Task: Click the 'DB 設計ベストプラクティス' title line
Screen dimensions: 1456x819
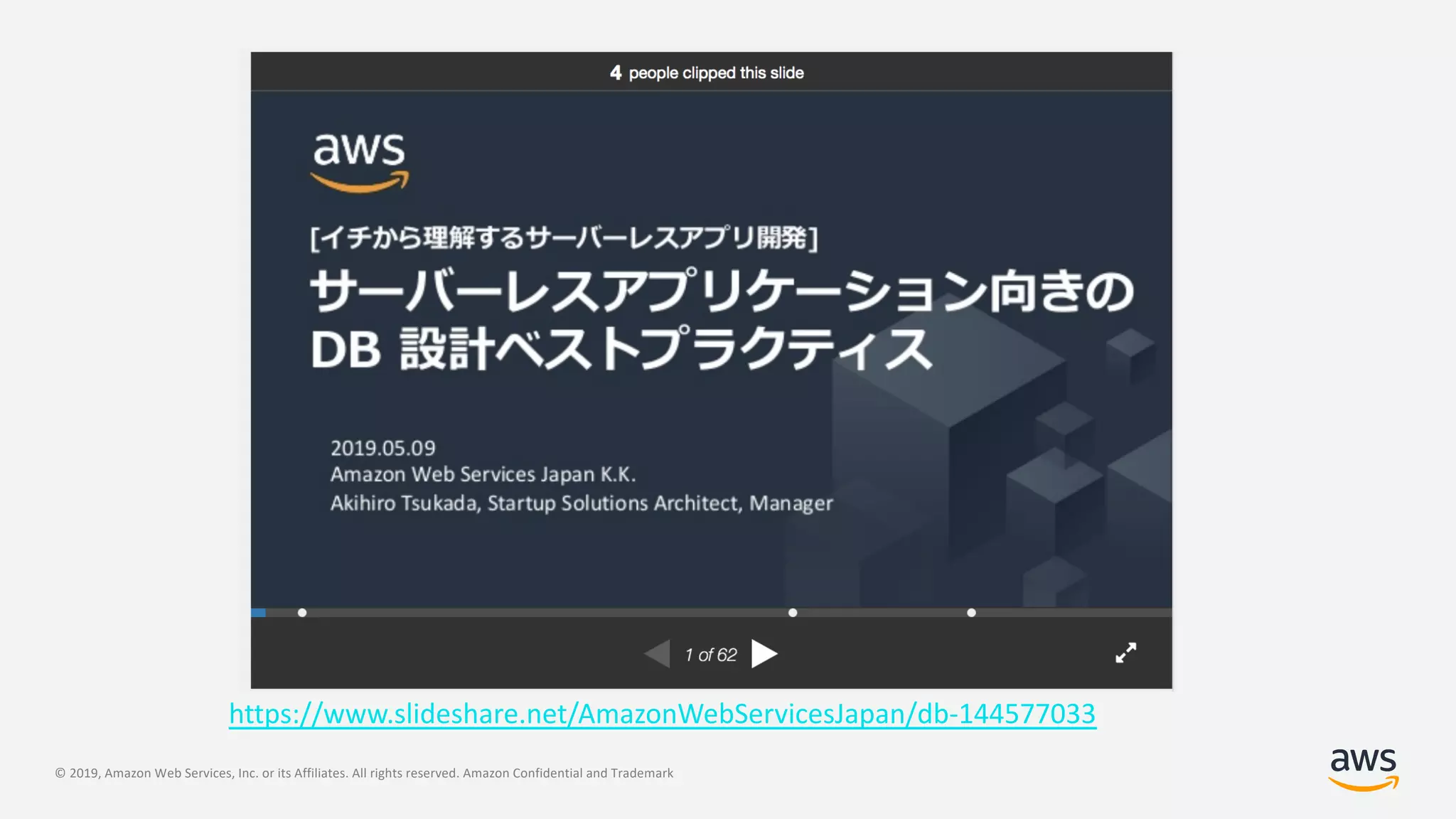Action: coord(622,349)
